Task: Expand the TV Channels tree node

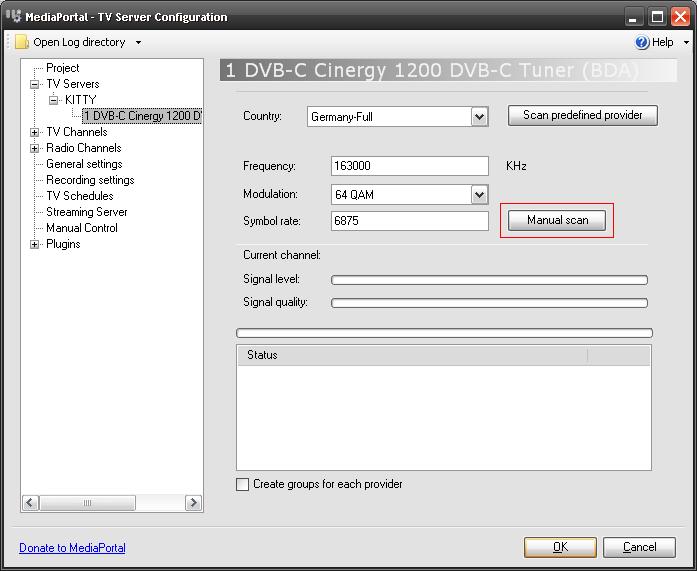Action: (35, 132)
